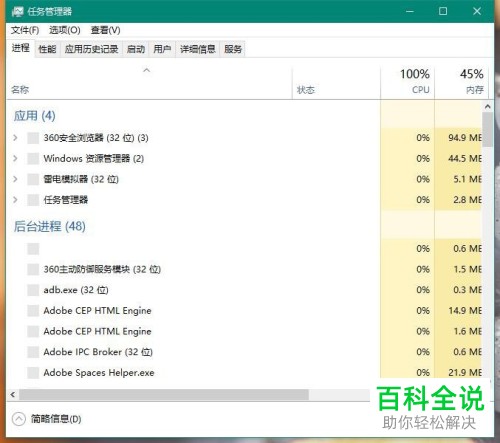Click the Adobe IPC Broker icon
Viewport: 500px width, 443px height.
[x=33, y=352]
